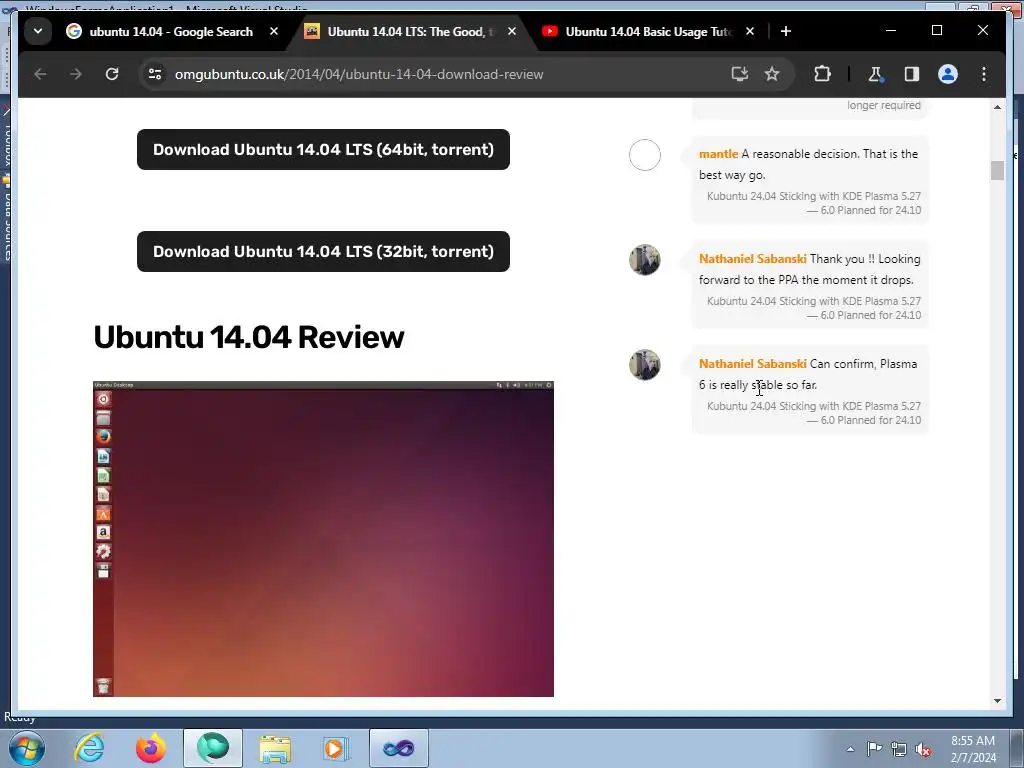Click the Ubuntu 14.04 Review heading
Image resolution: width=1024 pixels, height=768 pixels.
click(249, 337)
